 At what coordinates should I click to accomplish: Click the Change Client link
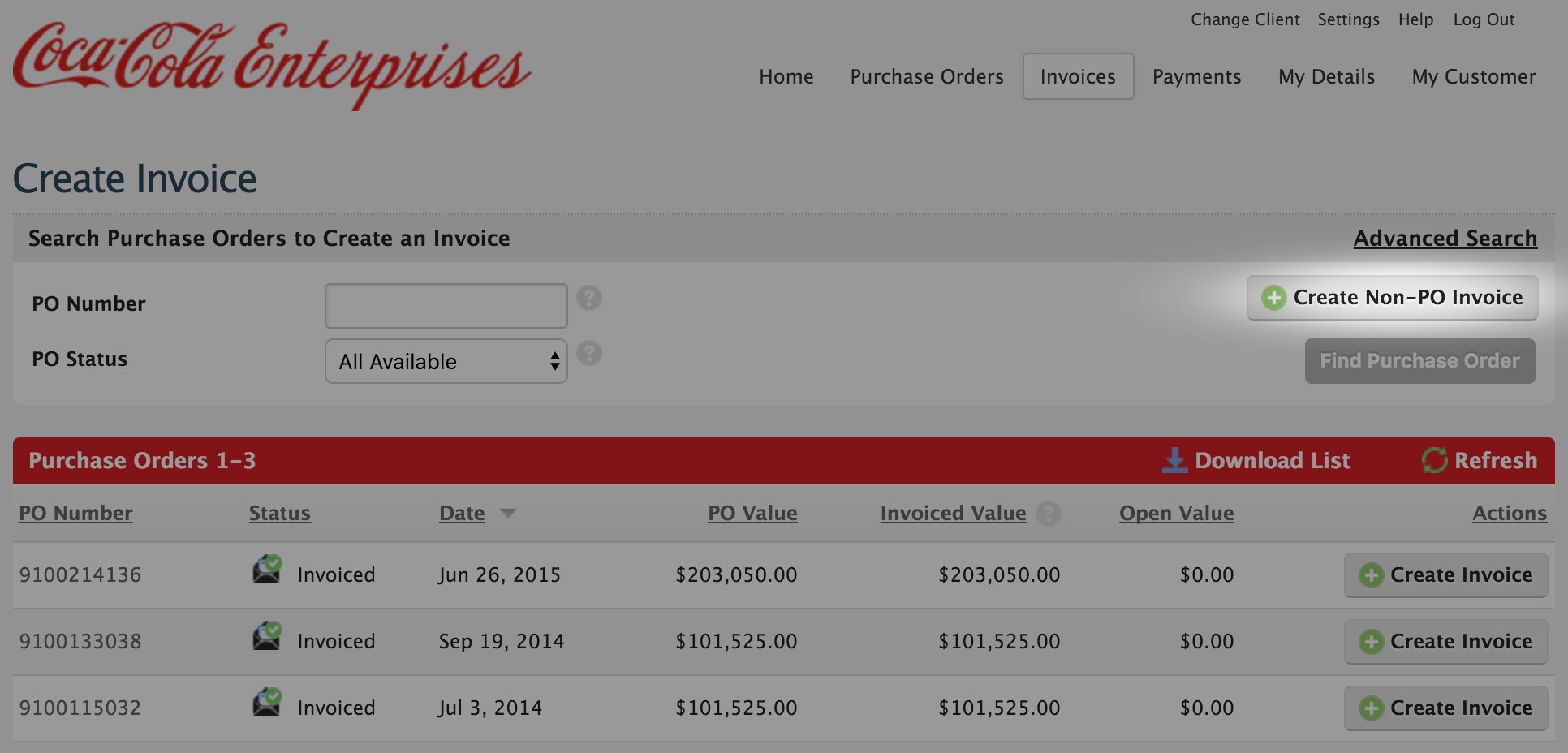tap(1245, 19)
